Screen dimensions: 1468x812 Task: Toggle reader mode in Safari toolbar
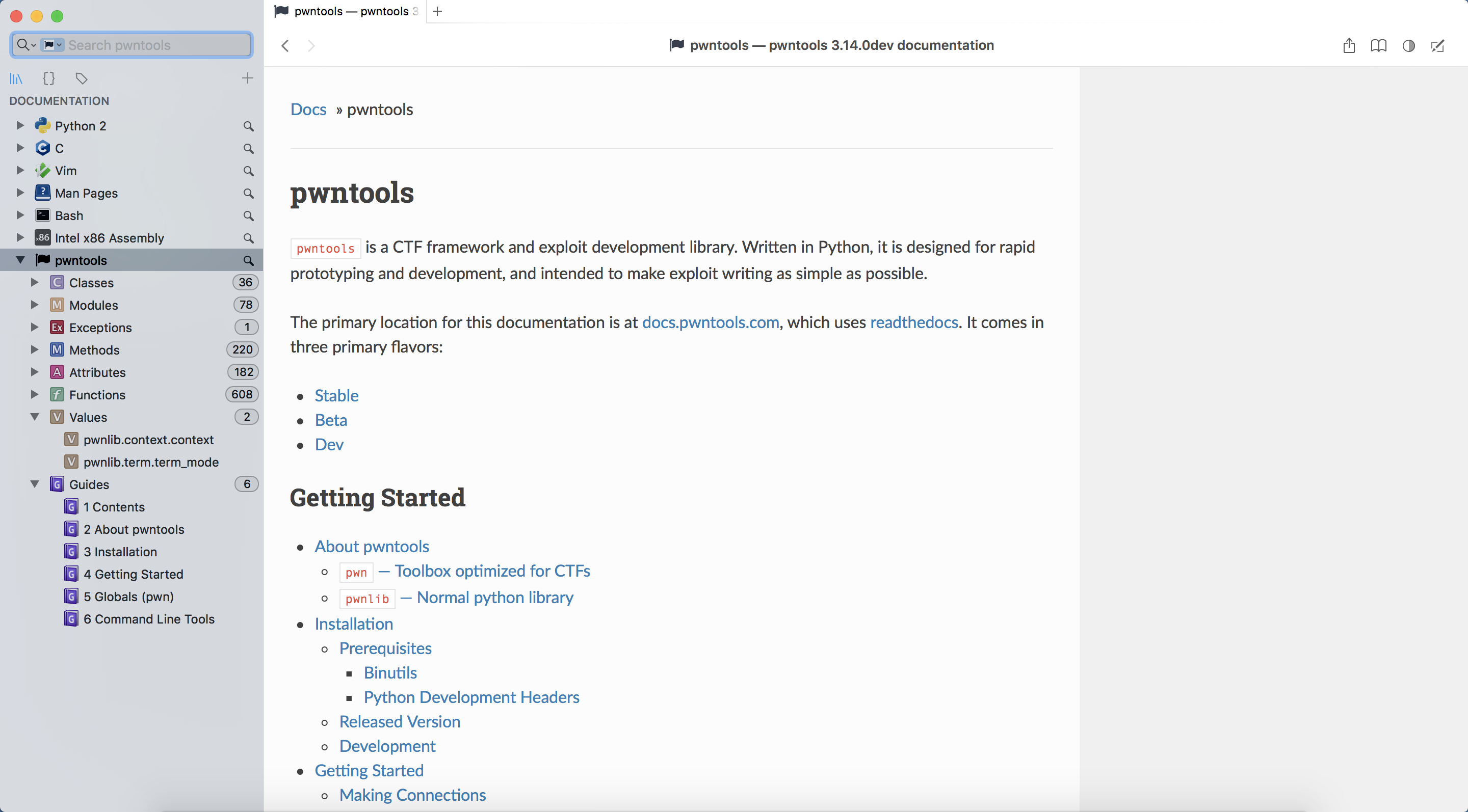(1378, 45)
